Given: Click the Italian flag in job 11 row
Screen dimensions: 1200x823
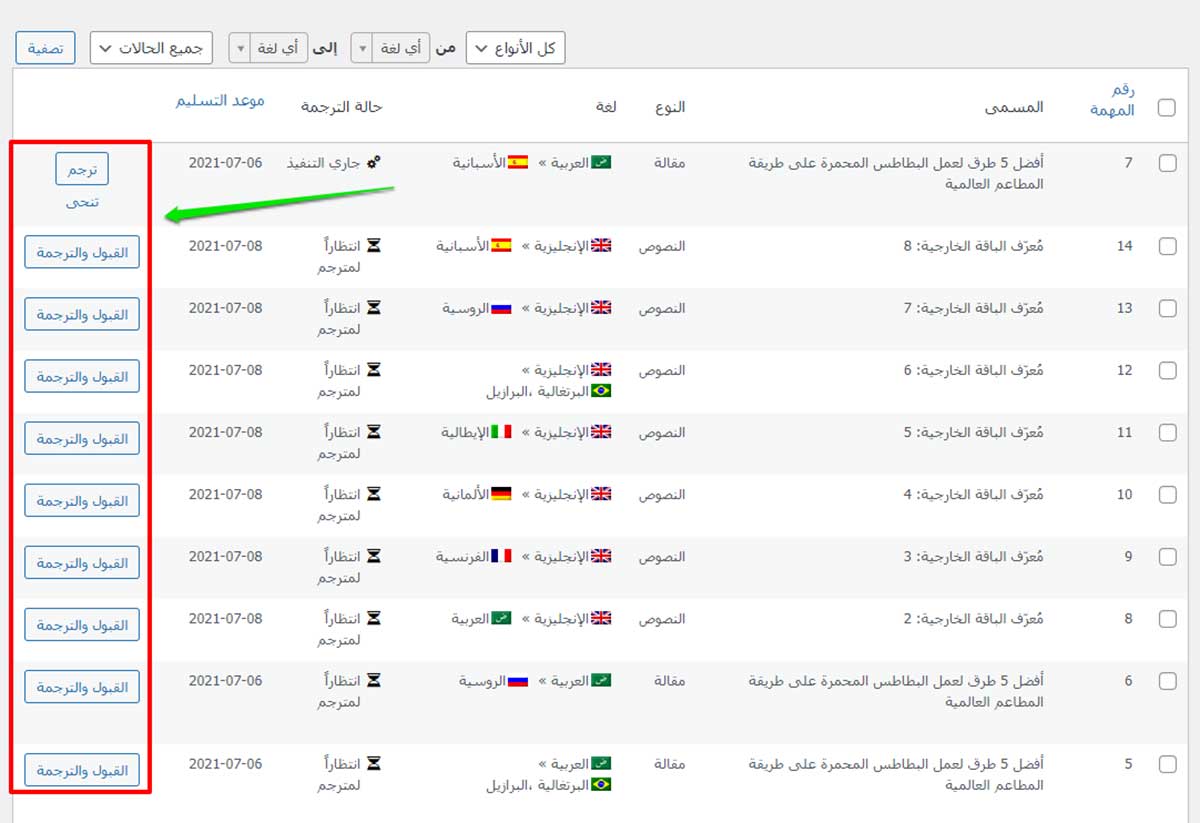Looking at the screenshot, I should point(501,432).
